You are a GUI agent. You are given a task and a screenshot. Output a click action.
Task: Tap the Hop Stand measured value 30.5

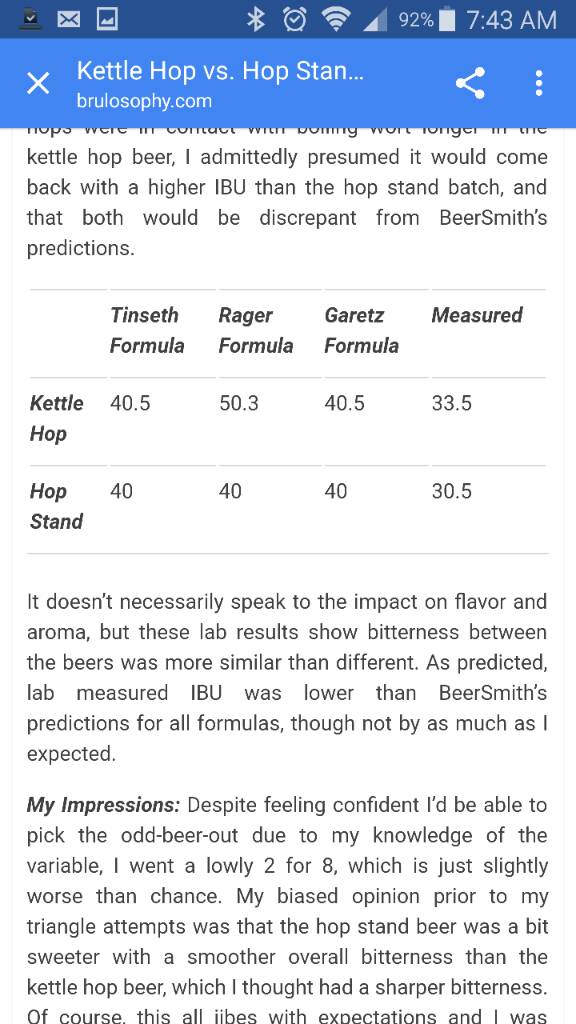point(451,491)
